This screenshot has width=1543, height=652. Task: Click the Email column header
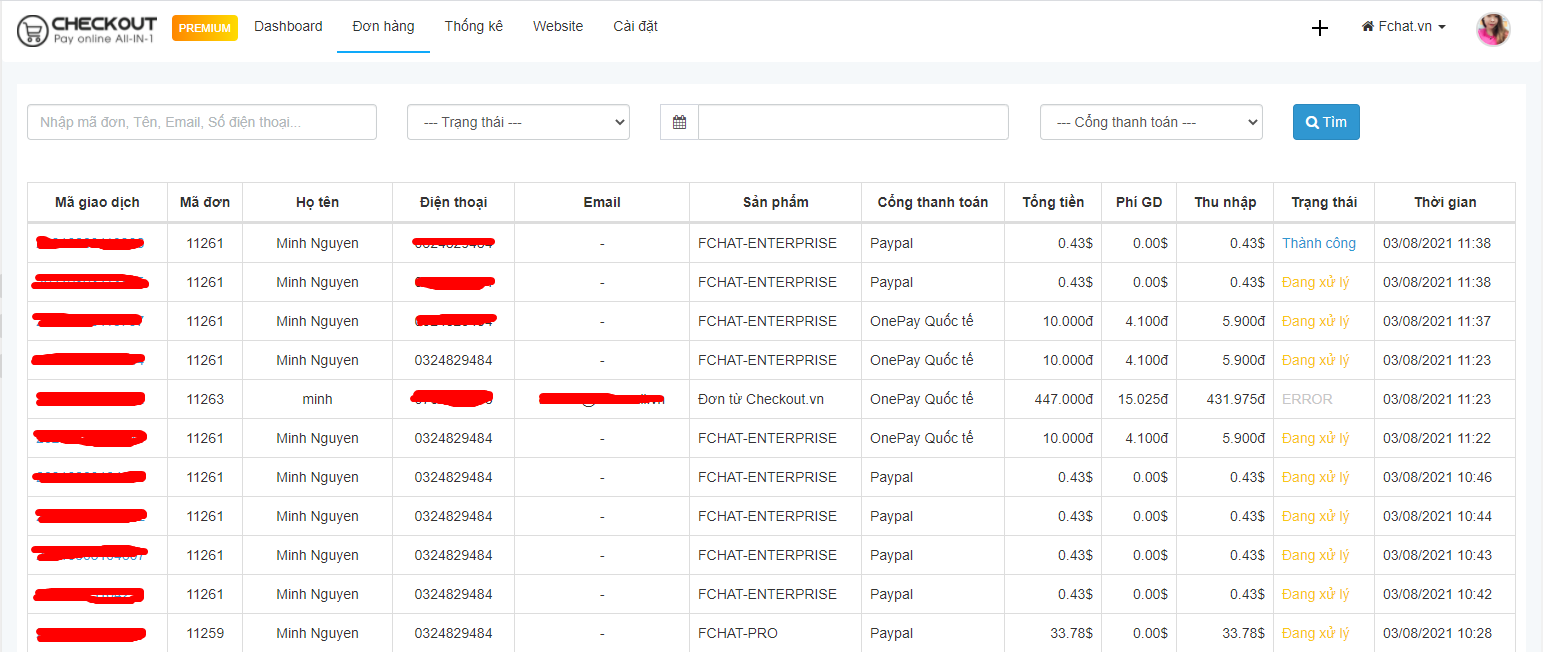pyautogui.click(x=602, y=202)
